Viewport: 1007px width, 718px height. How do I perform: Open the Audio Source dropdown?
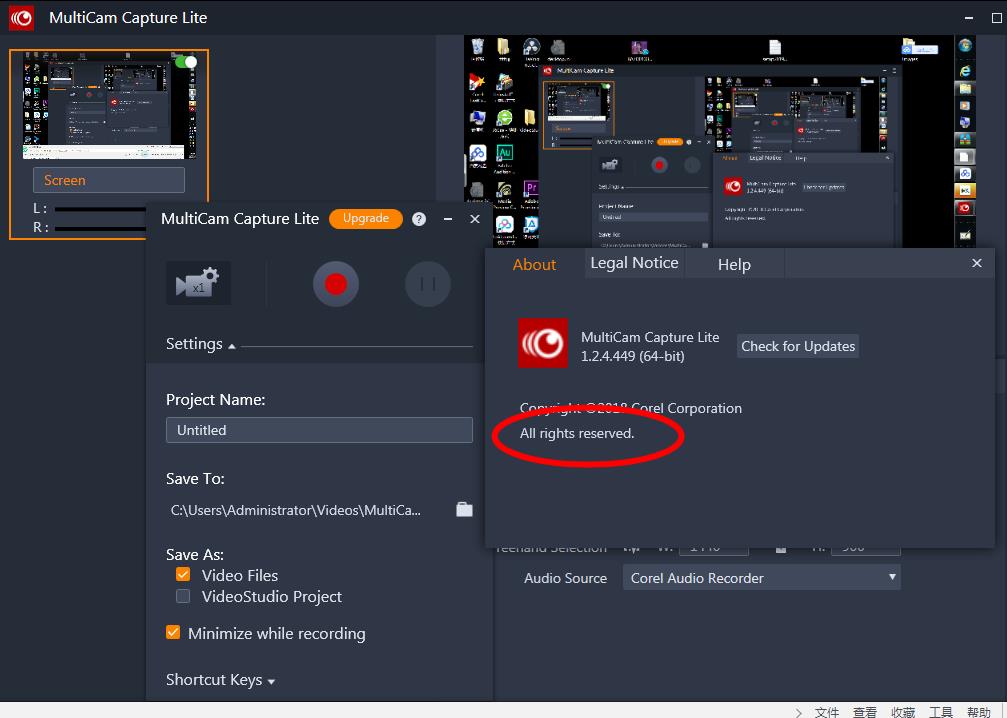(x=762, y=578)
